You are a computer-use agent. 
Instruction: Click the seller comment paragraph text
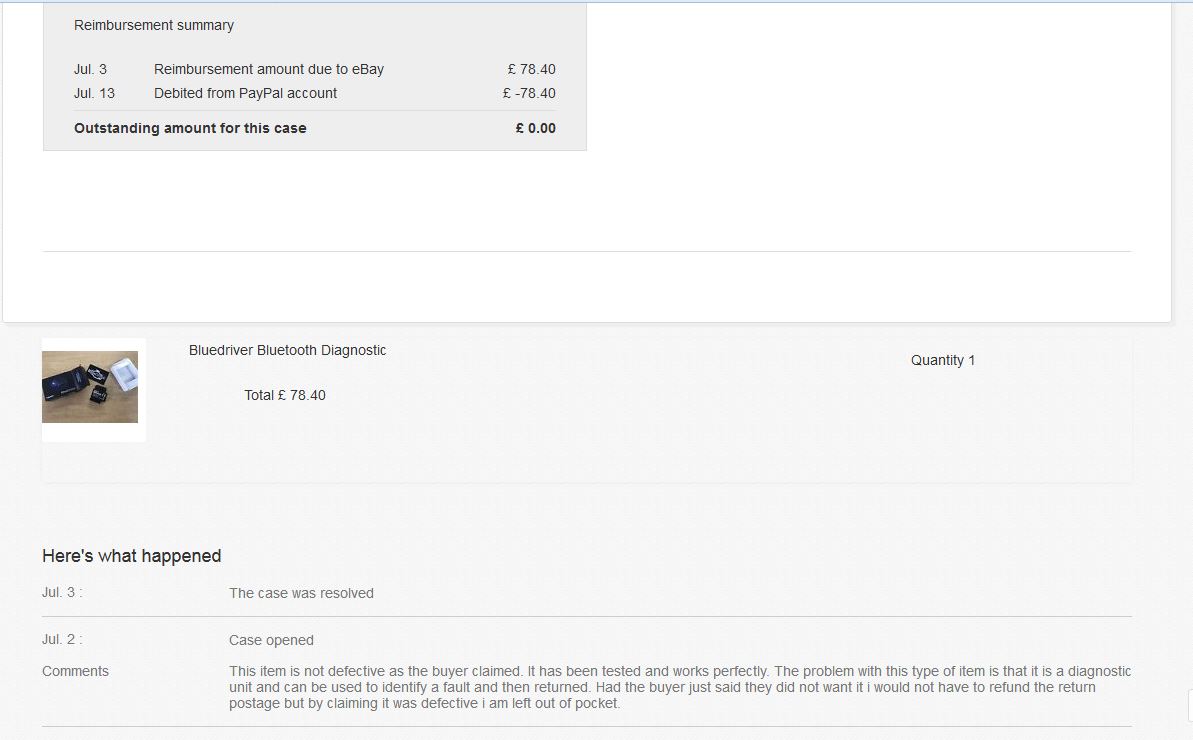coord(680,687)
